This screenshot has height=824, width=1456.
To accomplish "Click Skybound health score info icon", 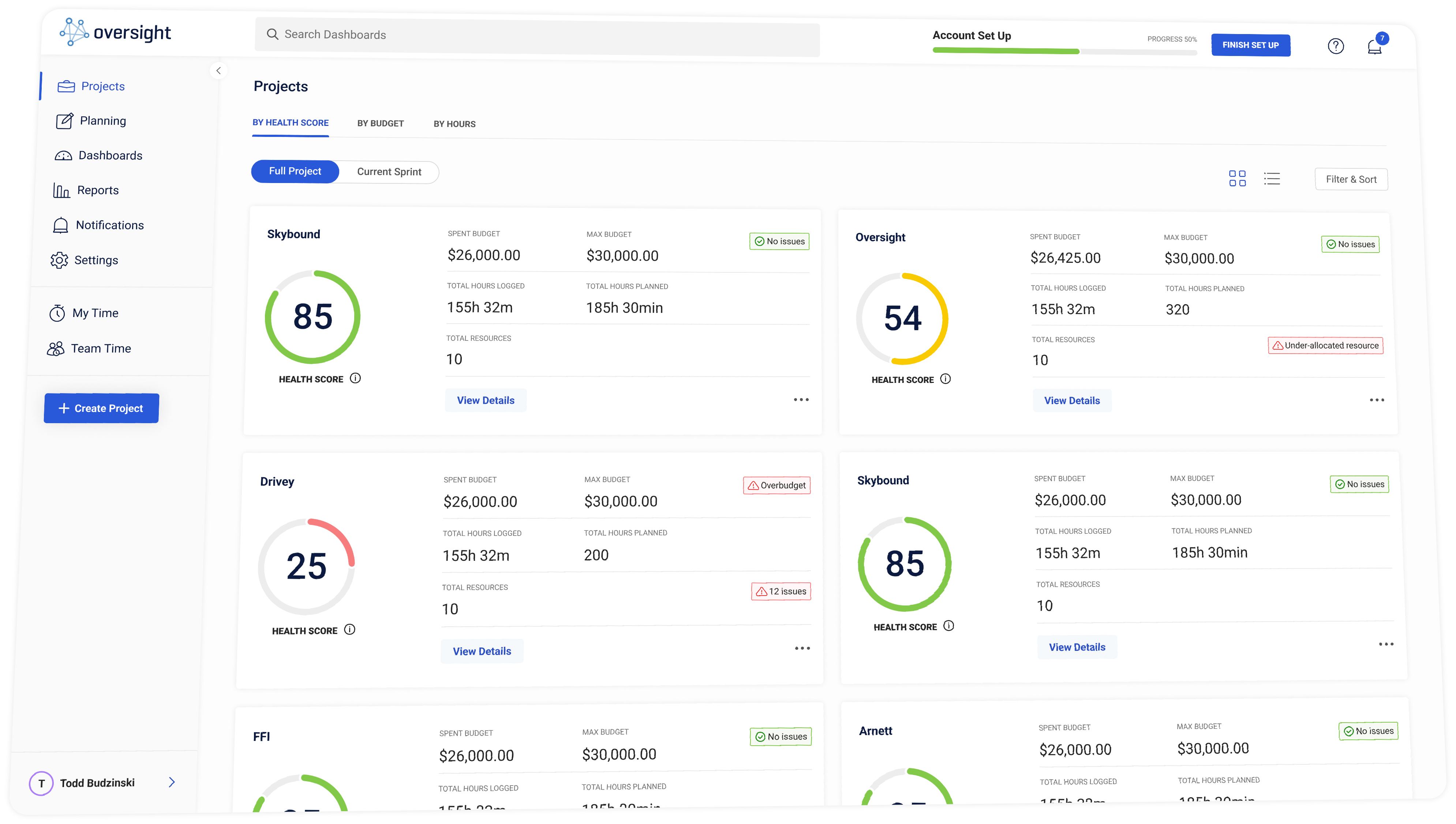I will click(x=355, y=378).
